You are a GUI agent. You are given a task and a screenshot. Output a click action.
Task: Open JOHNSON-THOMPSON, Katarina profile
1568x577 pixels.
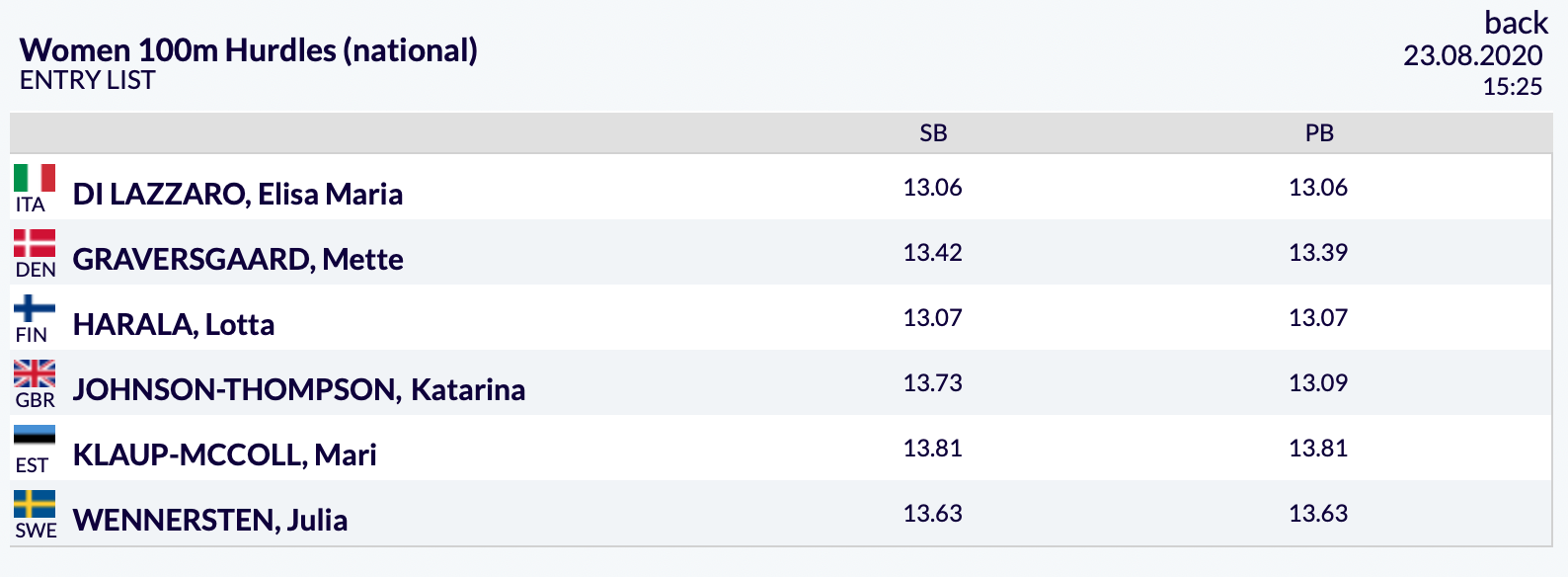[299, 389]
